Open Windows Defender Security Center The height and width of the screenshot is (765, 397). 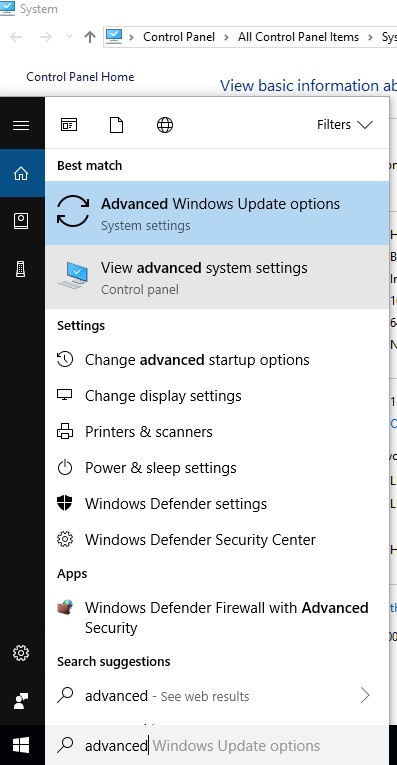217,540
